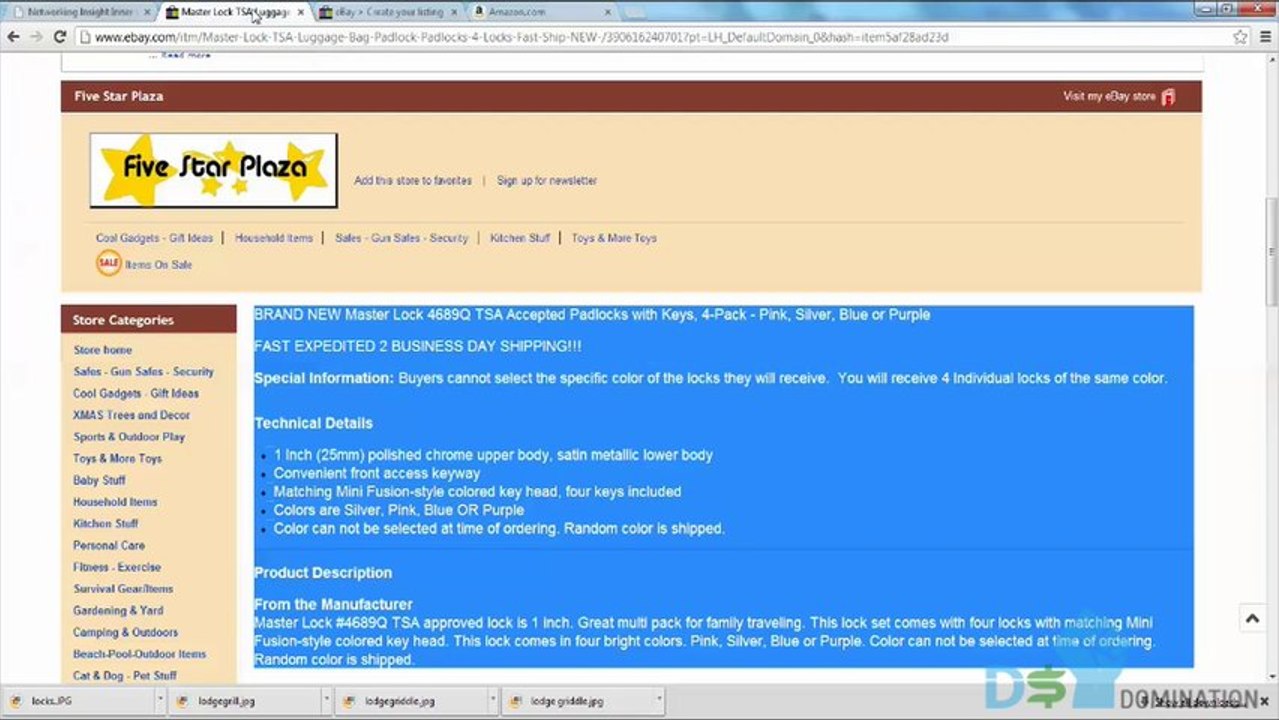This screenshot has height=720, width=1279.
Task: Open the Baby Stuff category
Action: 99,480
